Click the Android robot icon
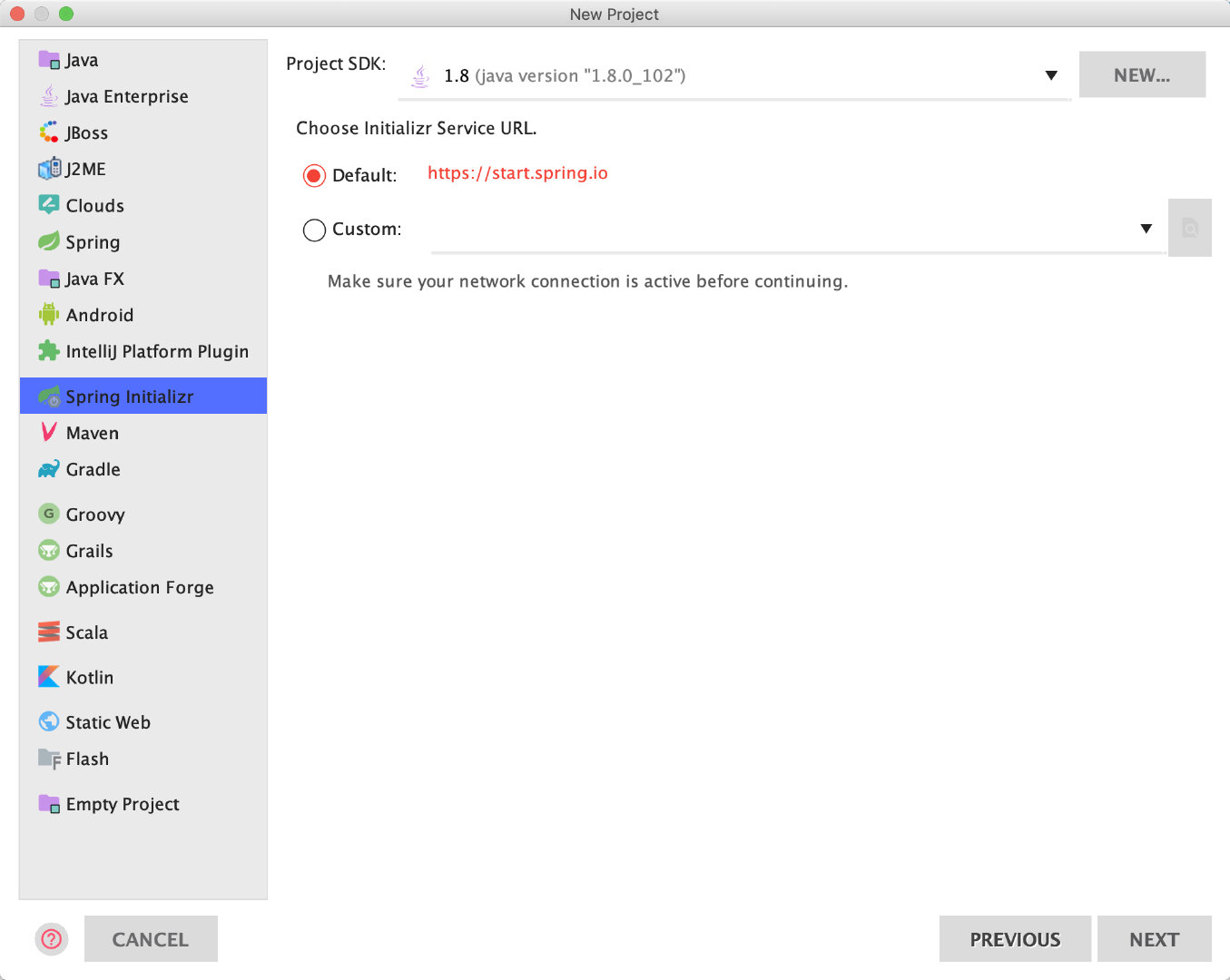This screenshot has height=980, width=1230. pos(49,315)
